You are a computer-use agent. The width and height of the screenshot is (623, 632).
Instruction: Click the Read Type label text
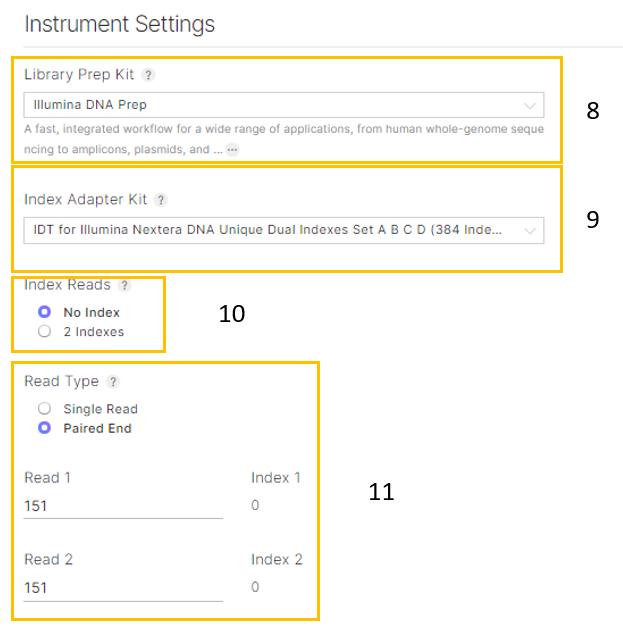pos(61,381)
